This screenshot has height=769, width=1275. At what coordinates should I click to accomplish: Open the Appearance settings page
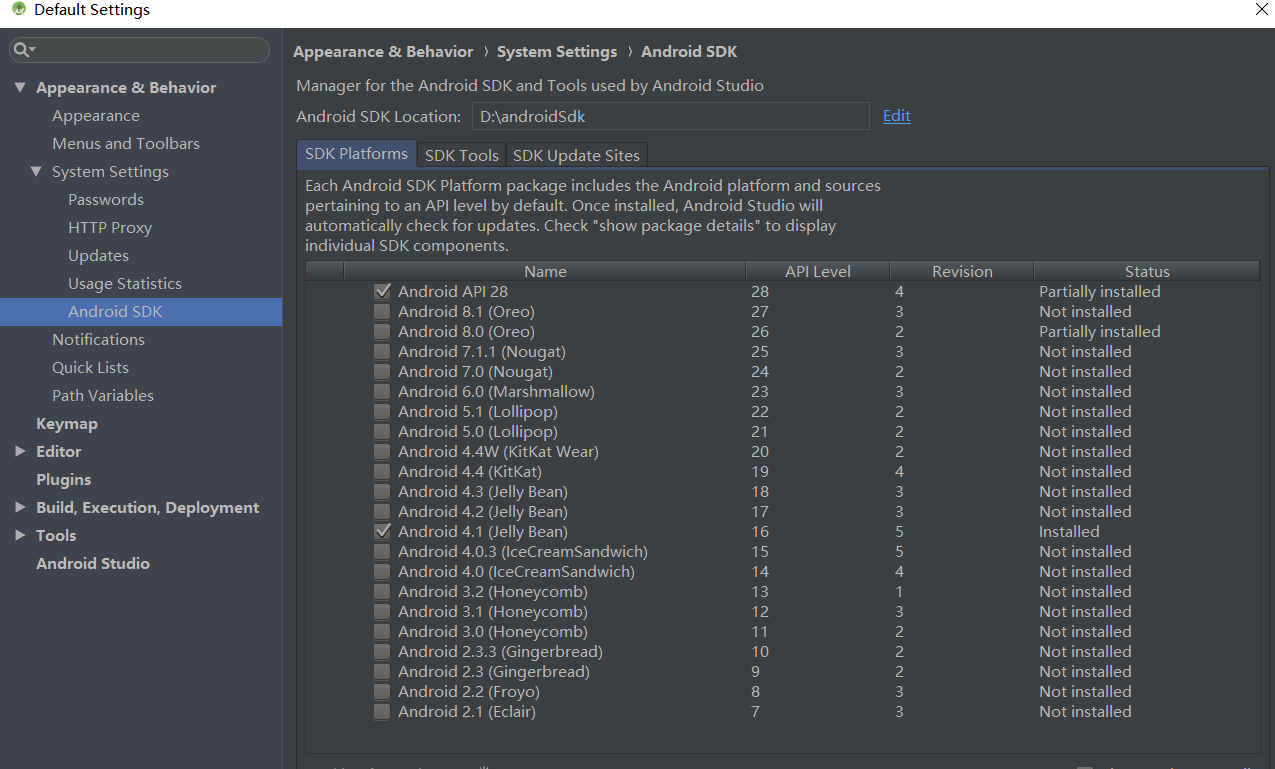[x=96, y=116]
